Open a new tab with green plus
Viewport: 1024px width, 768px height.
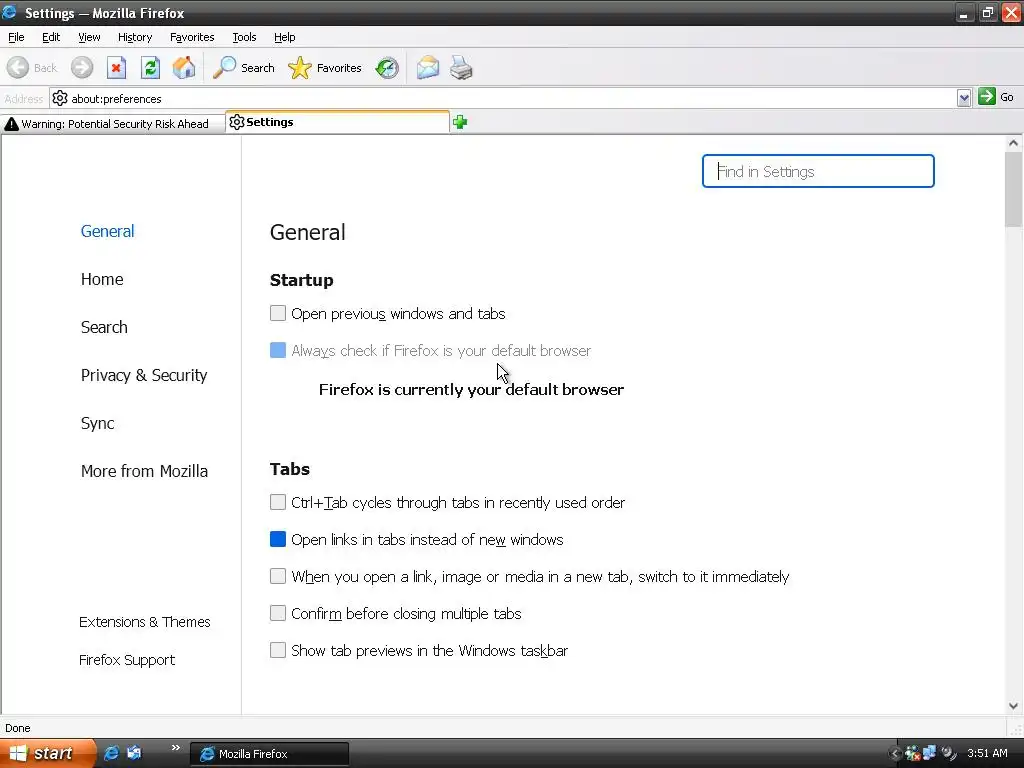coord(460,122)
